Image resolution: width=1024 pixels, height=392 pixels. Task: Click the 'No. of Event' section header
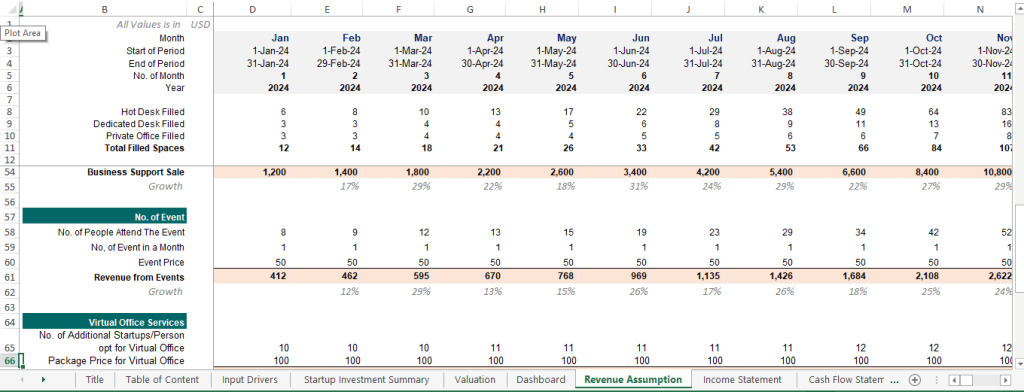coord(104,217)
